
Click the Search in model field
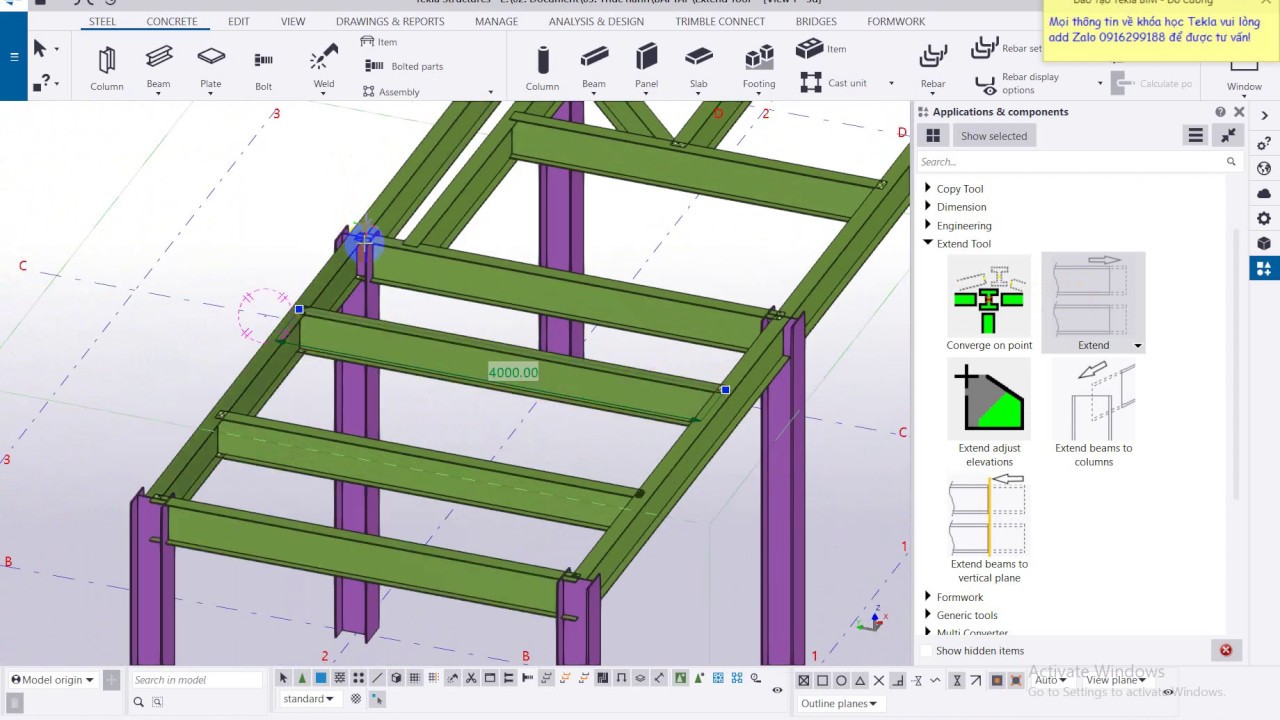(197, 680)
